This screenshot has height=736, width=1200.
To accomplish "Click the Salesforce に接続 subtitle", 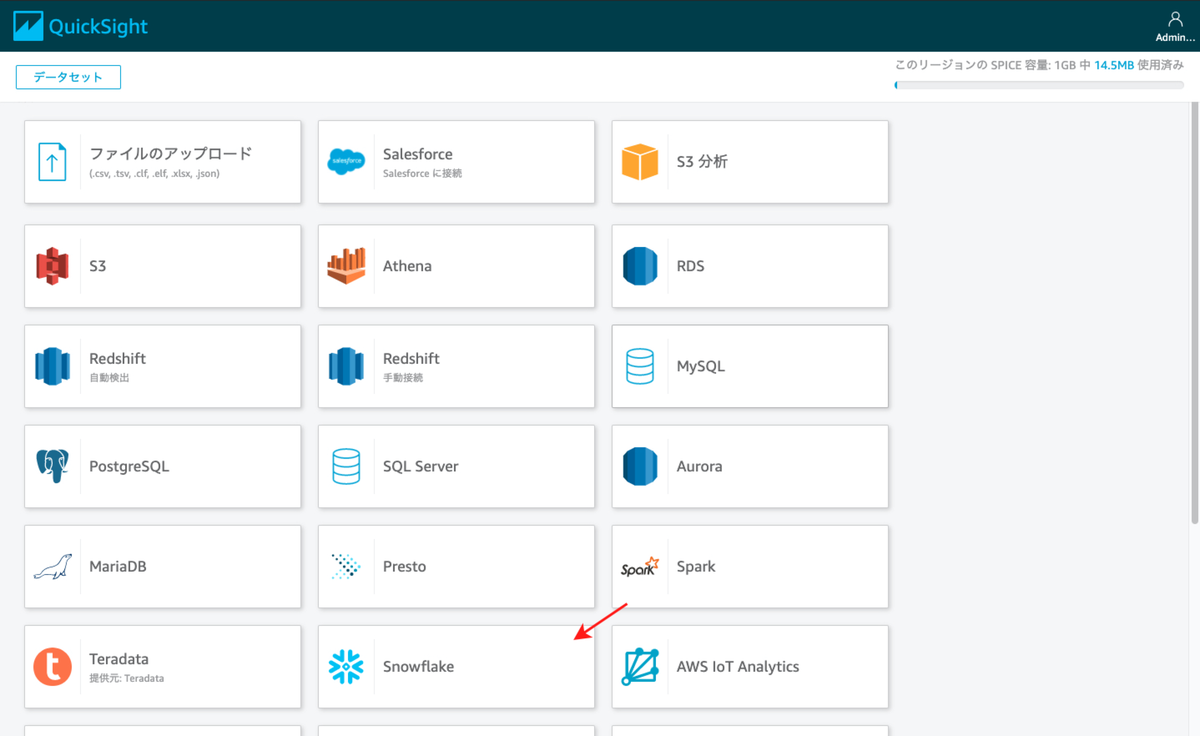I will point(422,173).
